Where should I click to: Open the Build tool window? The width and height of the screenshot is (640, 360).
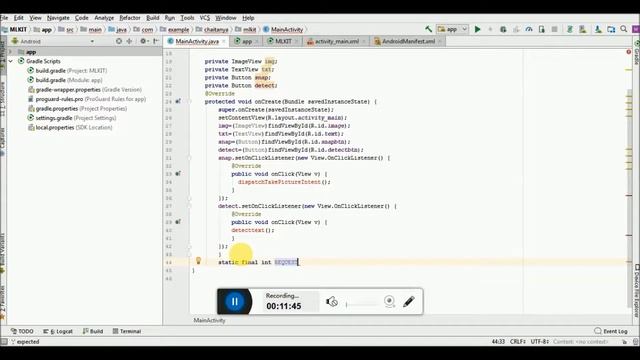pos(93,331)
